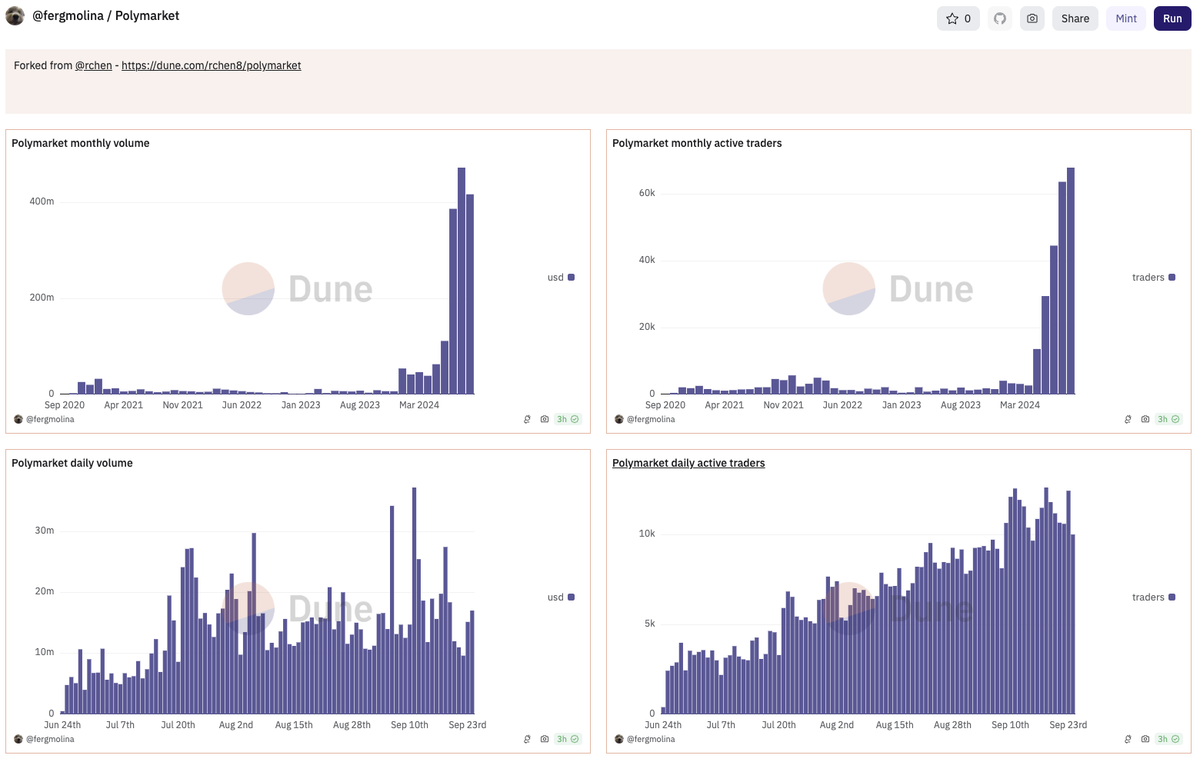The image size is (1200, 762).
Task: Click the 400m axis label in monthly volume
Action: point(41,202)
